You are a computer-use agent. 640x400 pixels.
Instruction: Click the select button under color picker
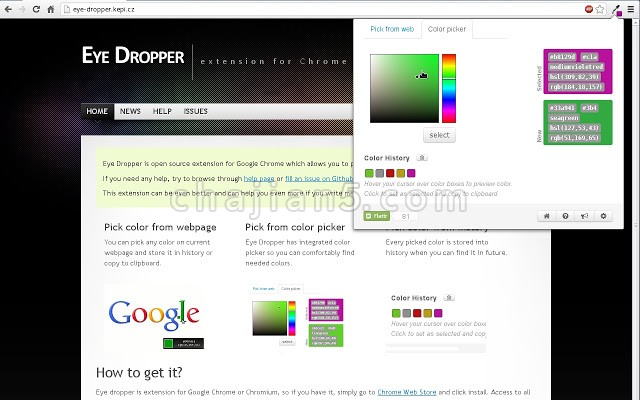tap(439, 135)
